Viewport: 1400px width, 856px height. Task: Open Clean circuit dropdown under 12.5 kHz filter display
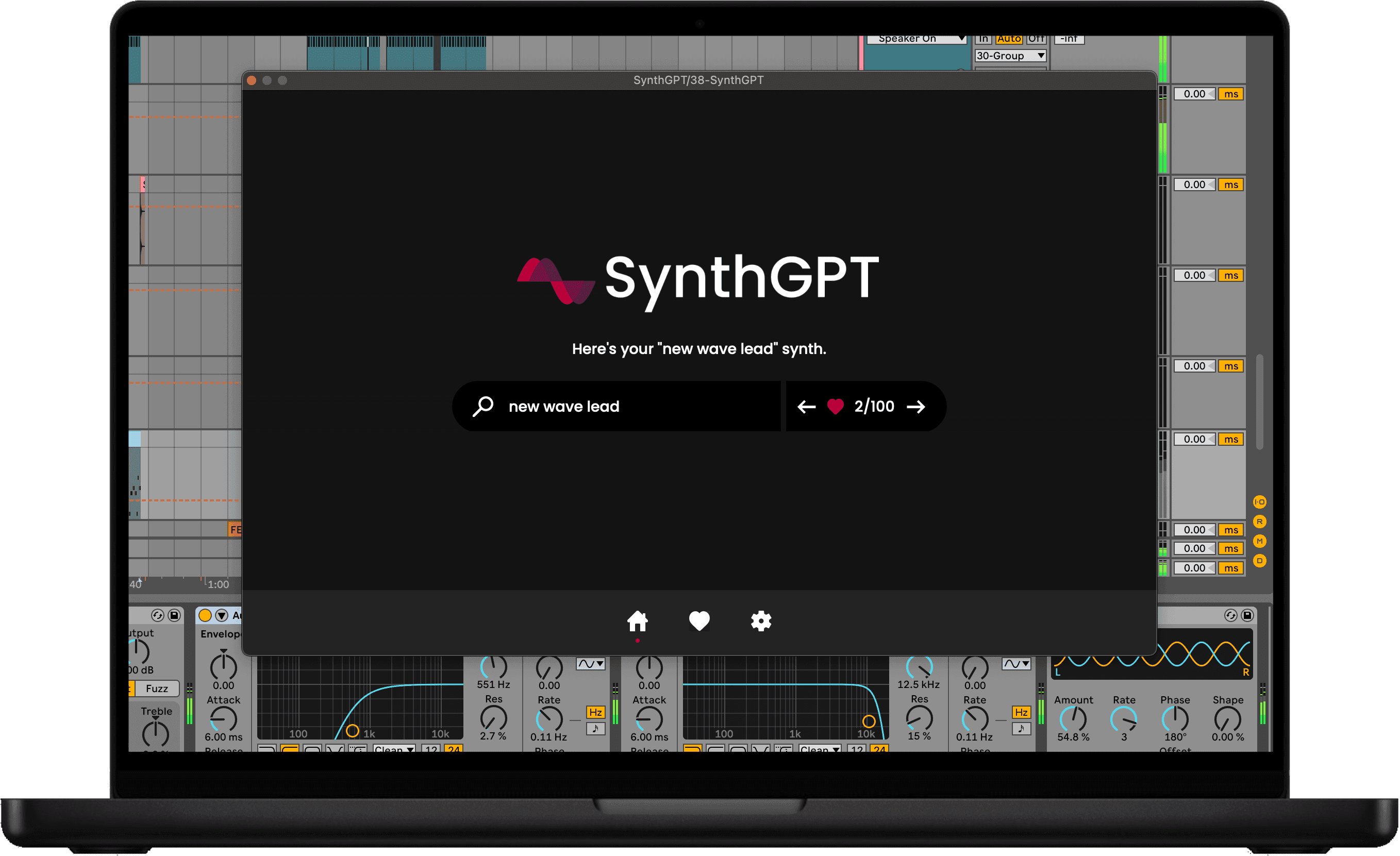819,749
